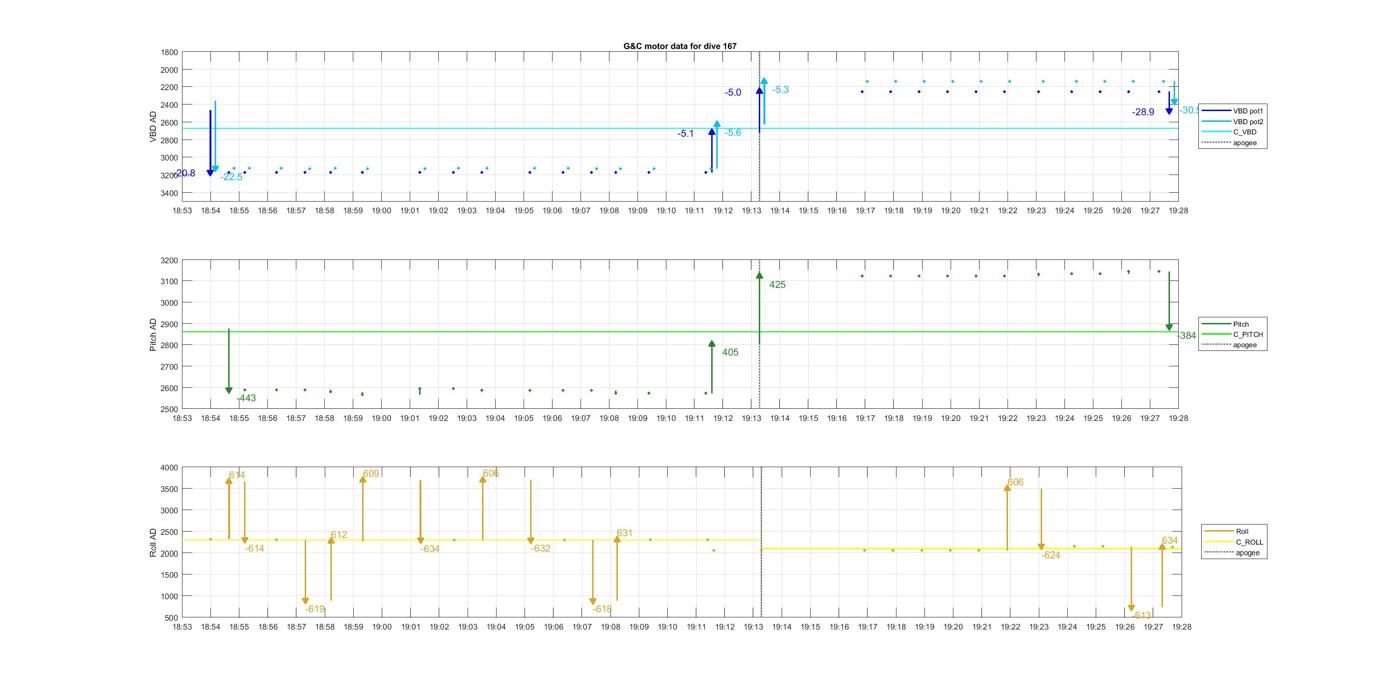The image size is (1400, 693).
Task: Click the '631' roll arrow label
Action: pos(625,533)
